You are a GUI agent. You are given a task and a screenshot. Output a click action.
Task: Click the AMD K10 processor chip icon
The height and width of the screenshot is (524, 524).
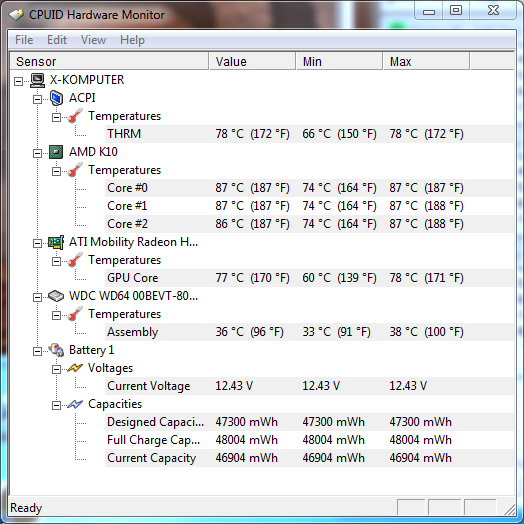point(56,152)
